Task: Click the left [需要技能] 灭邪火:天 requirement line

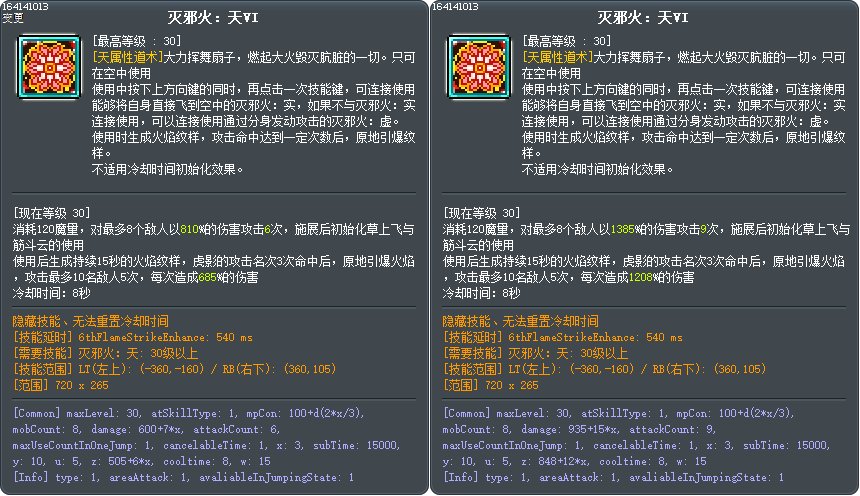Action: pyautogui.click(x=105, y=353)
